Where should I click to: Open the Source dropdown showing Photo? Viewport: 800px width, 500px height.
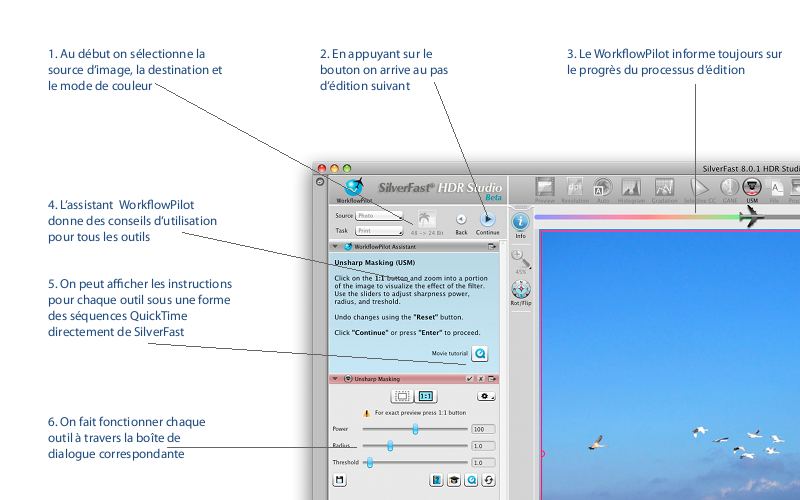click(x=379, y=215)
